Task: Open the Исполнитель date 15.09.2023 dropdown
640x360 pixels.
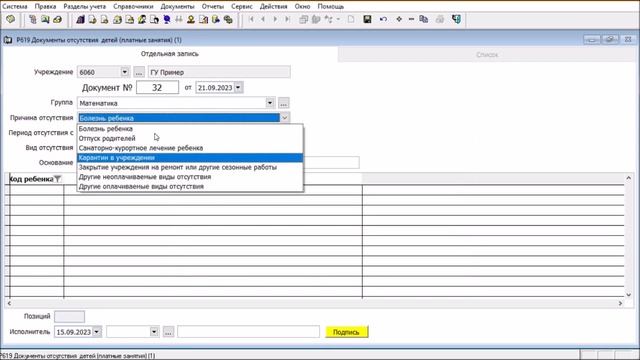Action: click(97, 332)
